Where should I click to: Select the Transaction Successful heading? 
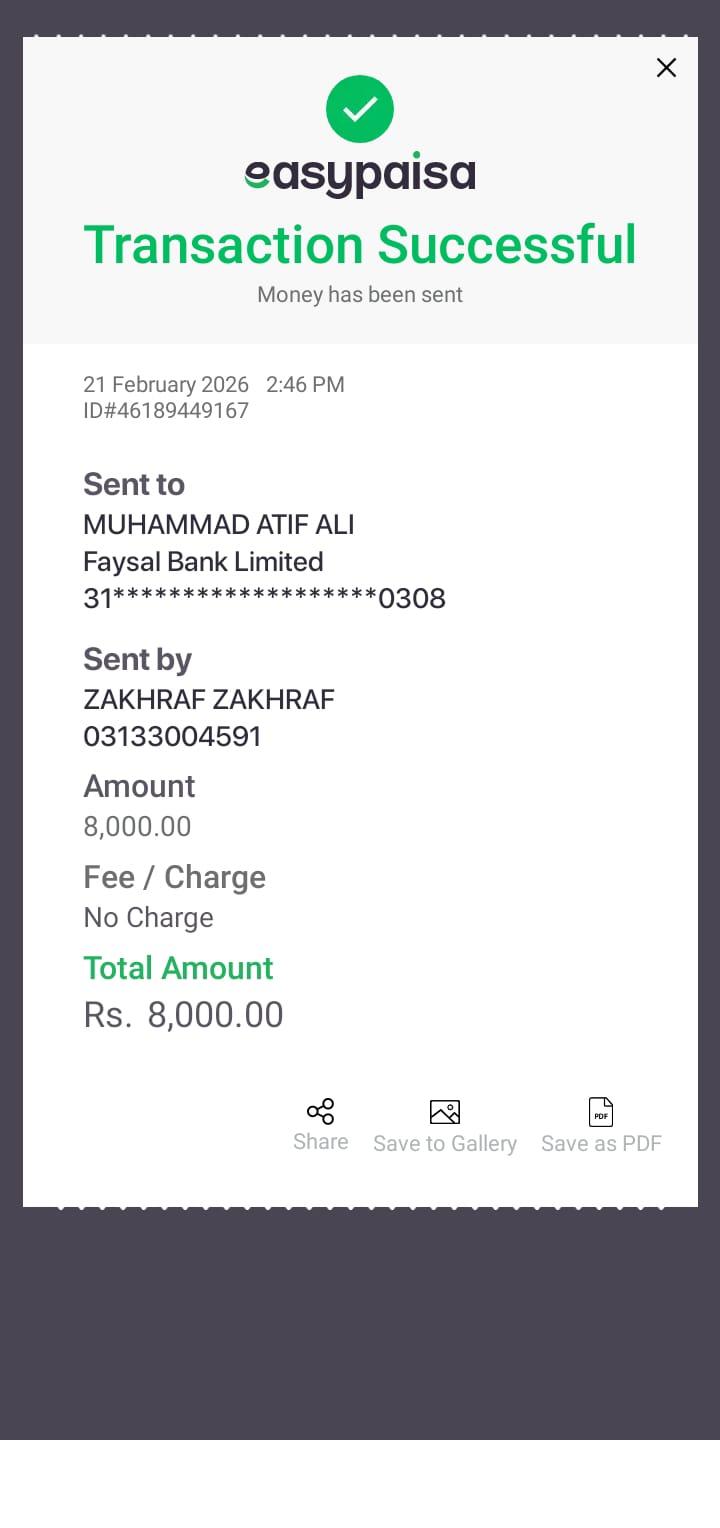(360, 245)
